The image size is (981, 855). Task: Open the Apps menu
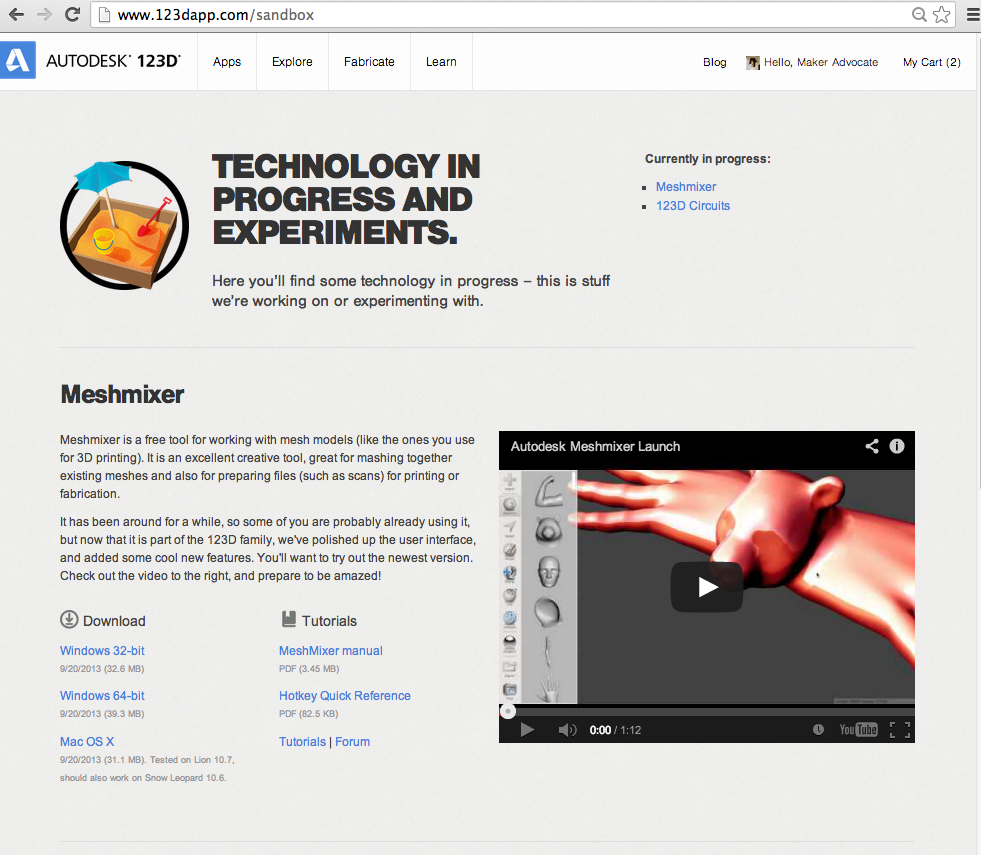(x=226, y=62)
